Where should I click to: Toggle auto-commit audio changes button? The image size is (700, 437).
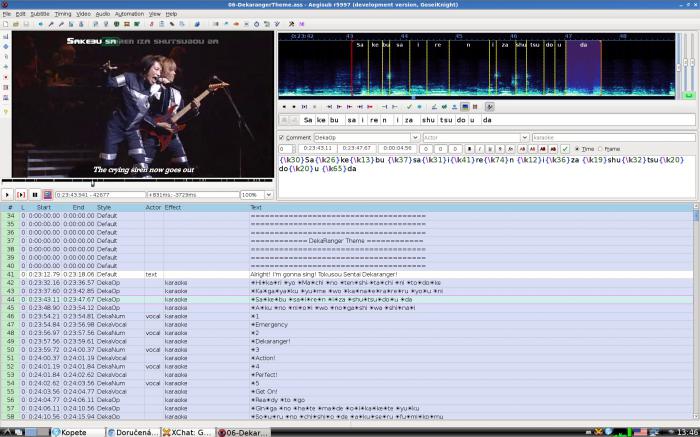[434, 107]
